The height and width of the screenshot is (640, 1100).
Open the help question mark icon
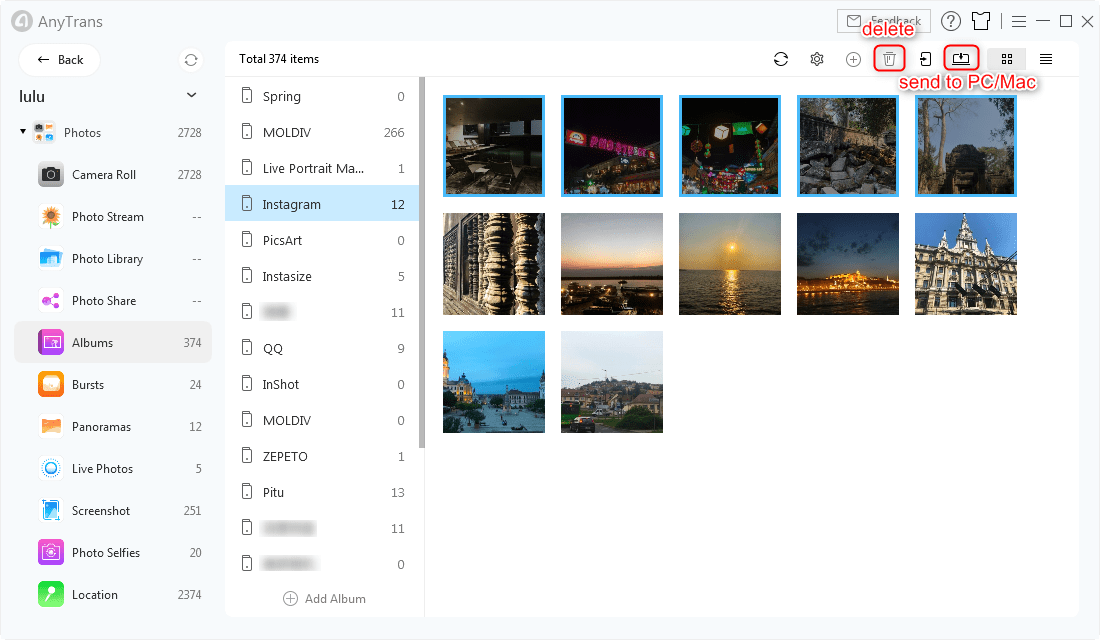pos(951,22)
